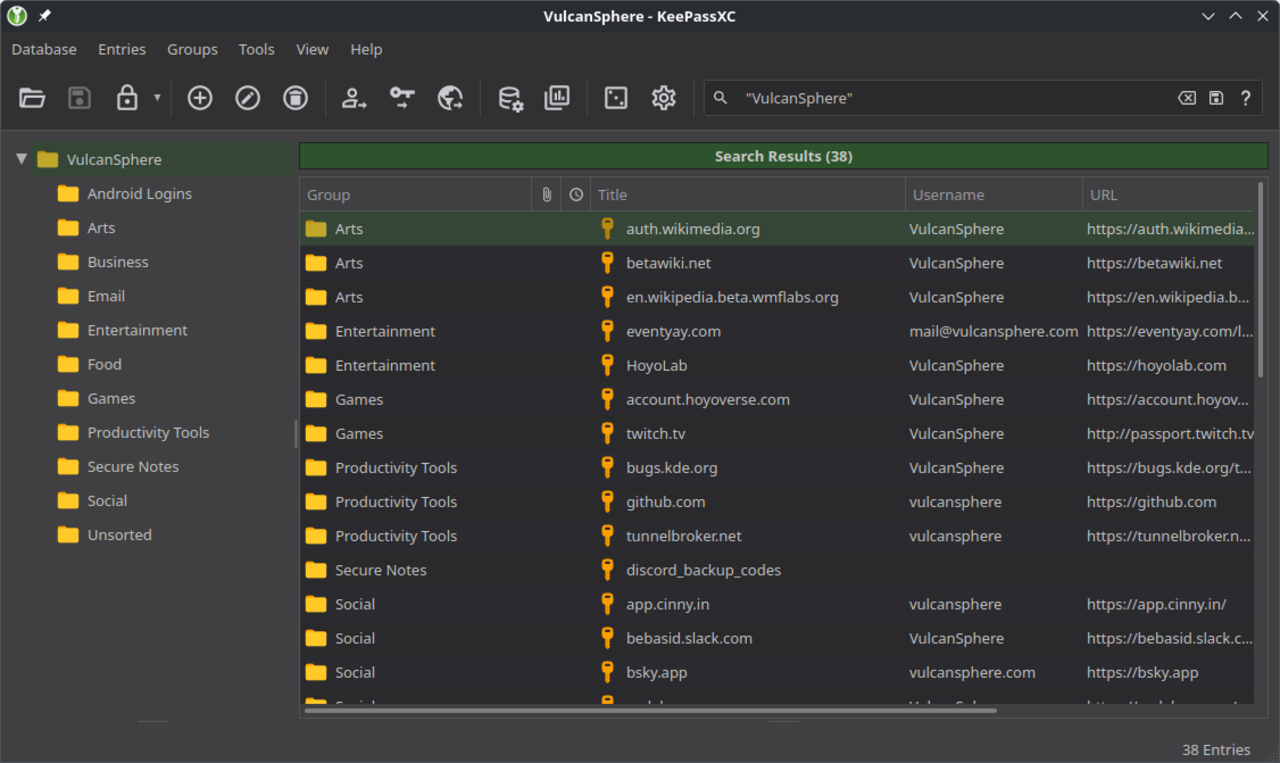Open the Database menu
The width and height of the screenshot is (1280, 763).
point(44,49)
